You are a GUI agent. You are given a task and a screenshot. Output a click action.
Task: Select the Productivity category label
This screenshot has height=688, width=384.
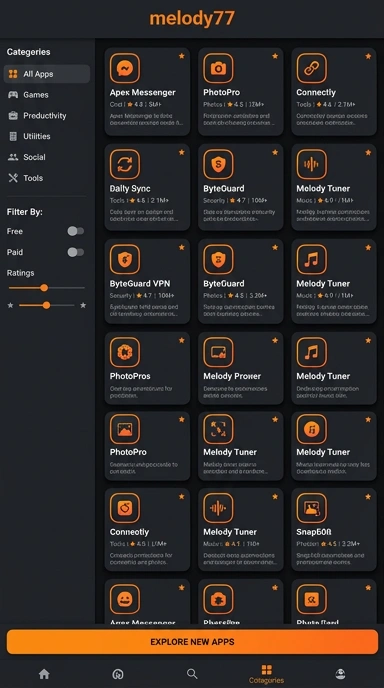pyautogui.click(x=45, y=115)
